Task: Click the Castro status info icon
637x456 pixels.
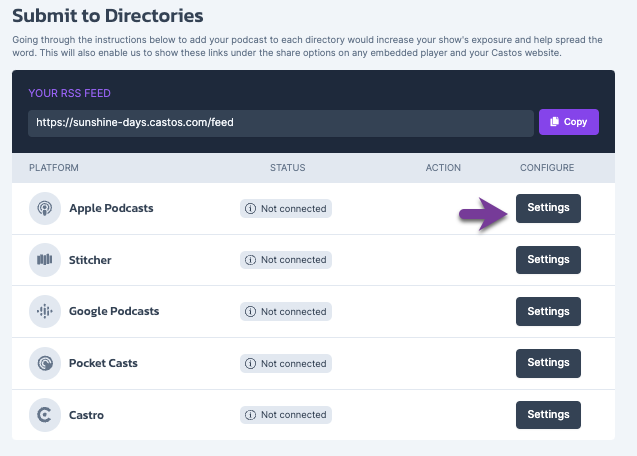Action: [250, 415]
